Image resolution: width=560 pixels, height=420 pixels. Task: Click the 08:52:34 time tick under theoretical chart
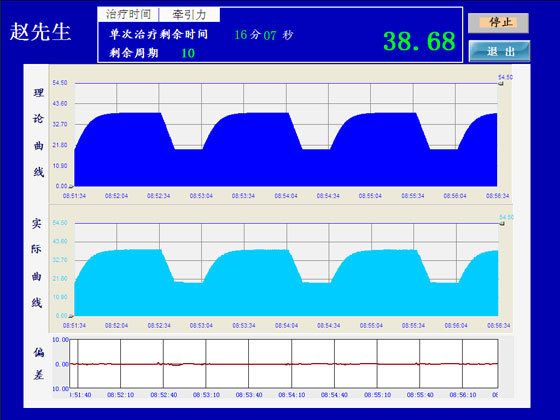(x=159, y=196)
